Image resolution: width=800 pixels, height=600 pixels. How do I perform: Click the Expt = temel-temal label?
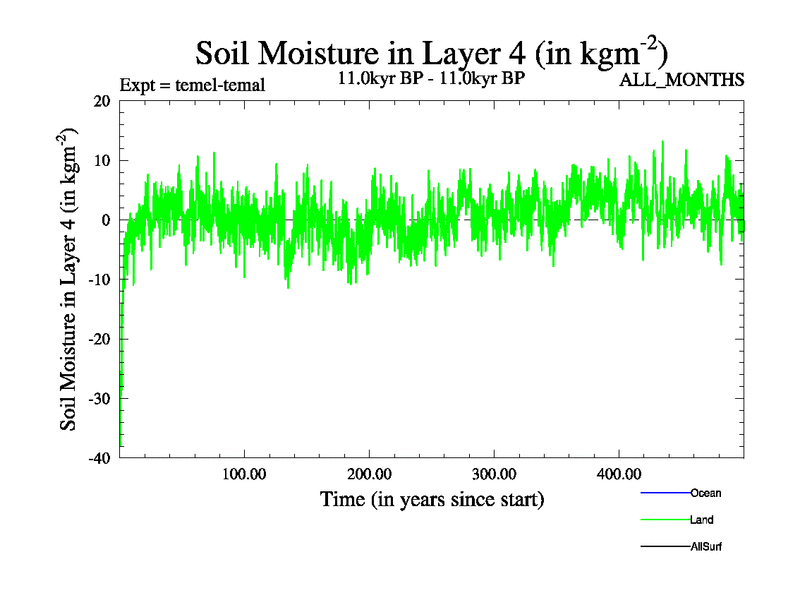click(x=191, y=85)
